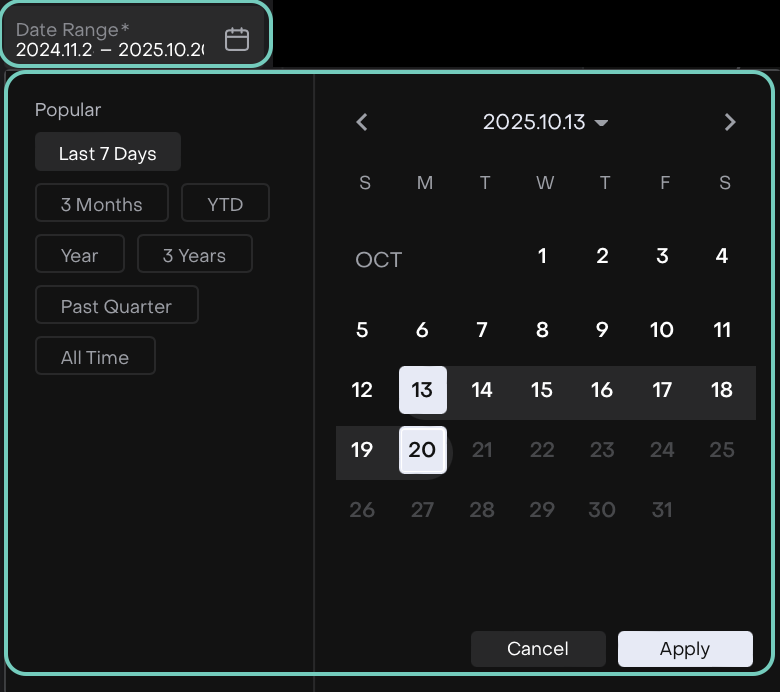
Task: Choose the 3 Months preset
Action: [x=102, y=204]
